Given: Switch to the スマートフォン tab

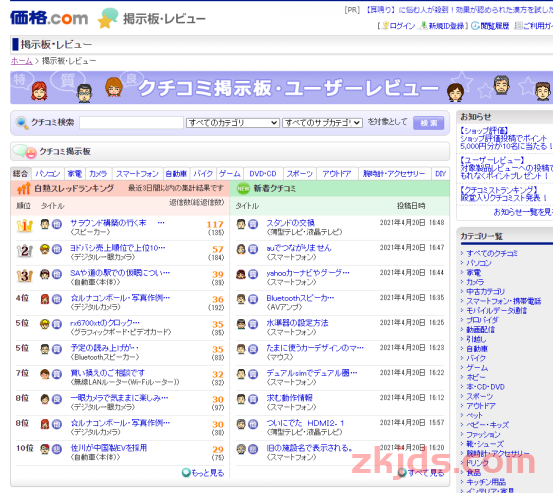Looking at the screenshot, I should click(137, 174).
